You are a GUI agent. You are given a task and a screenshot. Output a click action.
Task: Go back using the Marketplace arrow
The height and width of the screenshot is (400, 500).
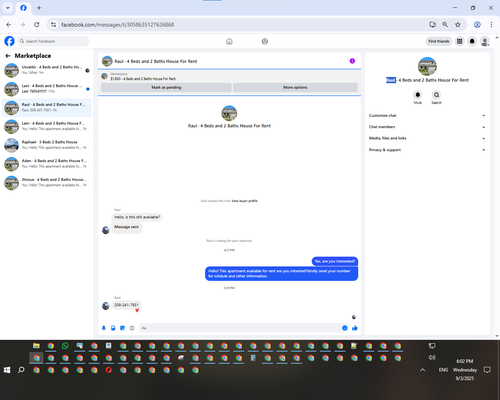(8, 56)
